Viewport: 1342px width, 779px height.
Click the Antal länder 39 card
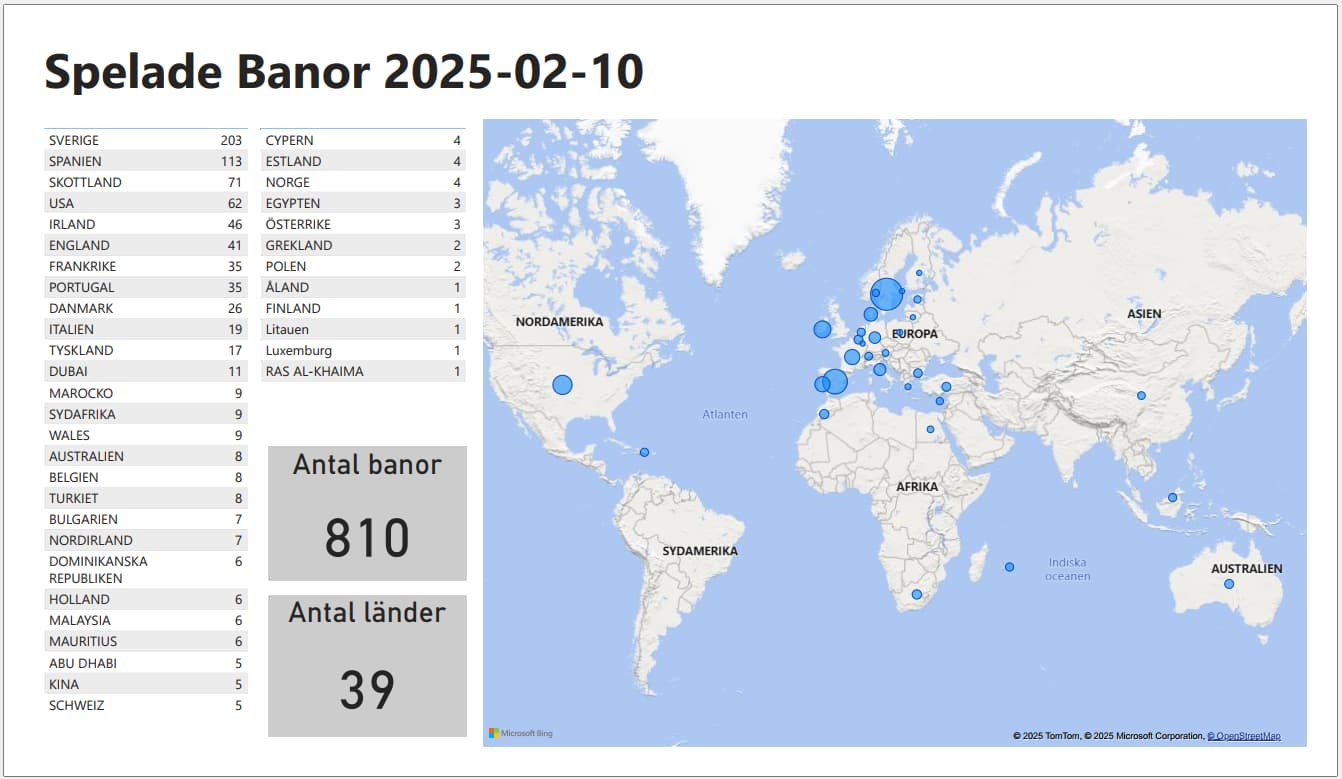point(367,666)
